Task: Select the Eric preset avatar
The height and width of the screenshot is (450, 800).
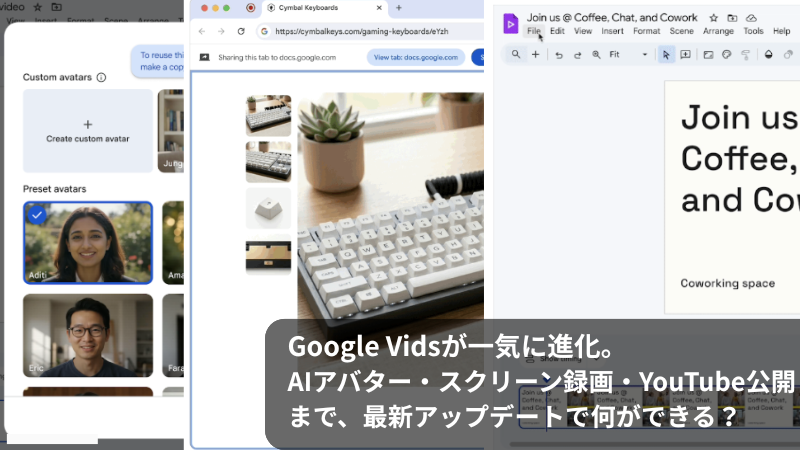Action: [x=88, y=334]
